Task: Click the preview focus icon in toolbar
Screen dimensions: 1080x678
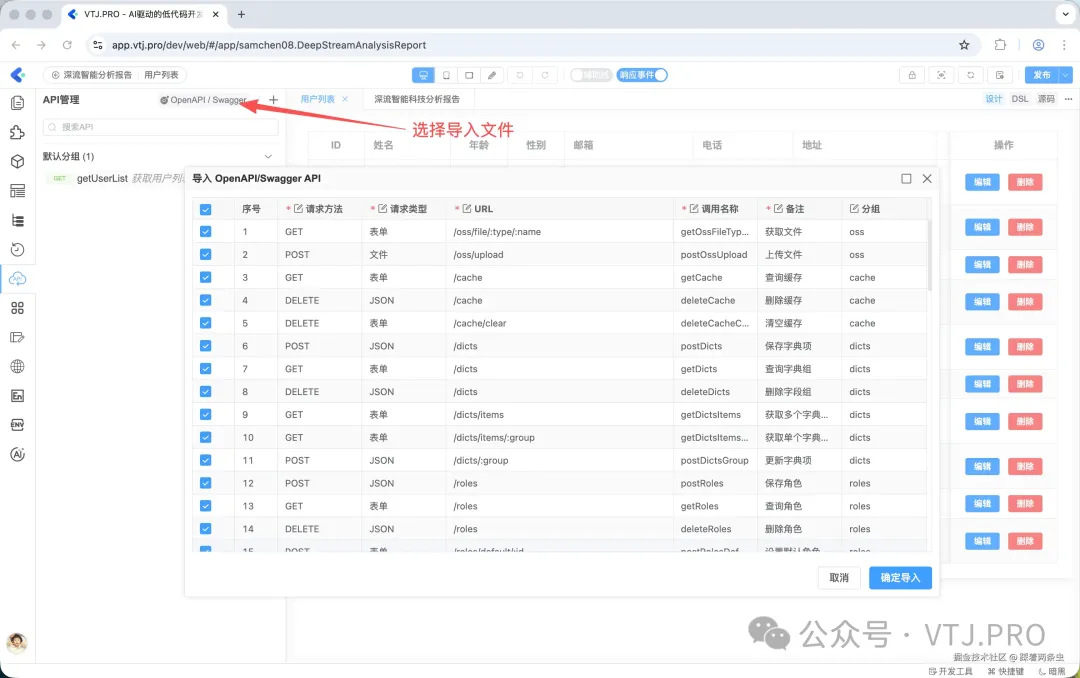Action: tap(941, 75)
